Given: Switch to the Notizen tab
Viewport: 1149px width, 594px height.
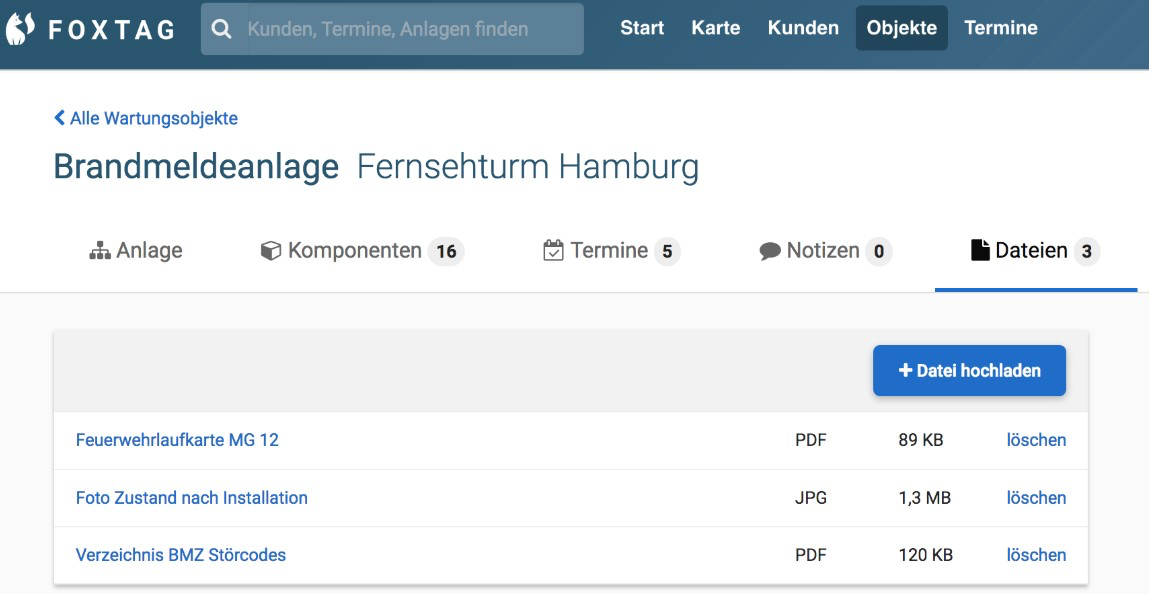Looking at the screenshot, I should tap(825, 251).
